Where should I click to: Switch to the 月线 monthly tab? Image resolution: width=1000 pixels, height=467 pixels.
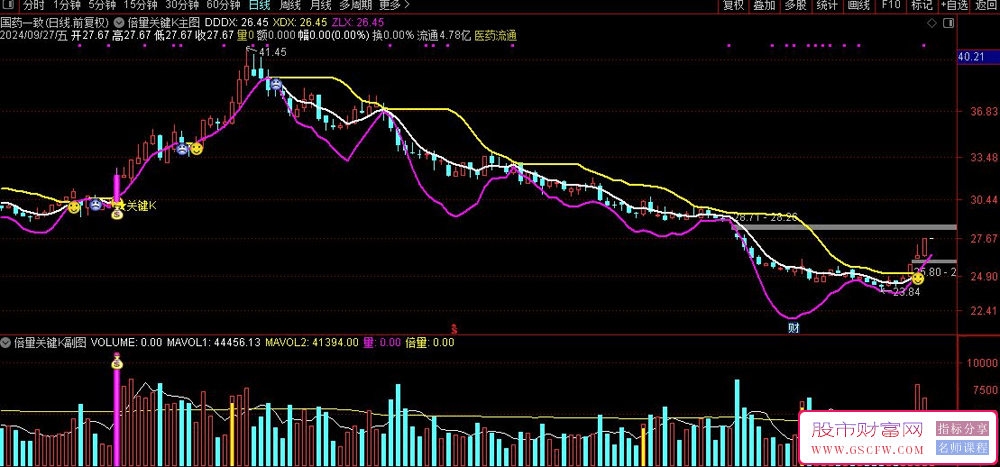point(320,6)
